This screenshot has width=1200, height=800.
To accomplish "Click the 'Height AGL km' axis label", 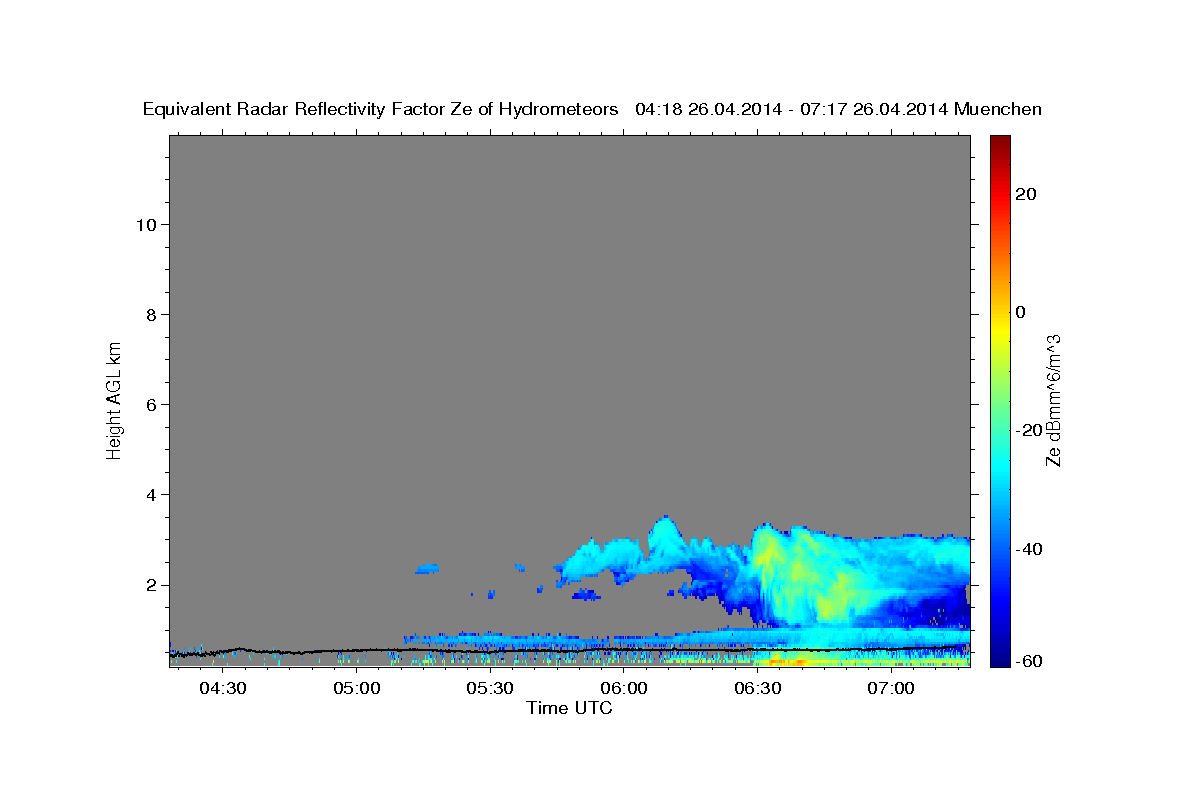I will pos(114,399).
